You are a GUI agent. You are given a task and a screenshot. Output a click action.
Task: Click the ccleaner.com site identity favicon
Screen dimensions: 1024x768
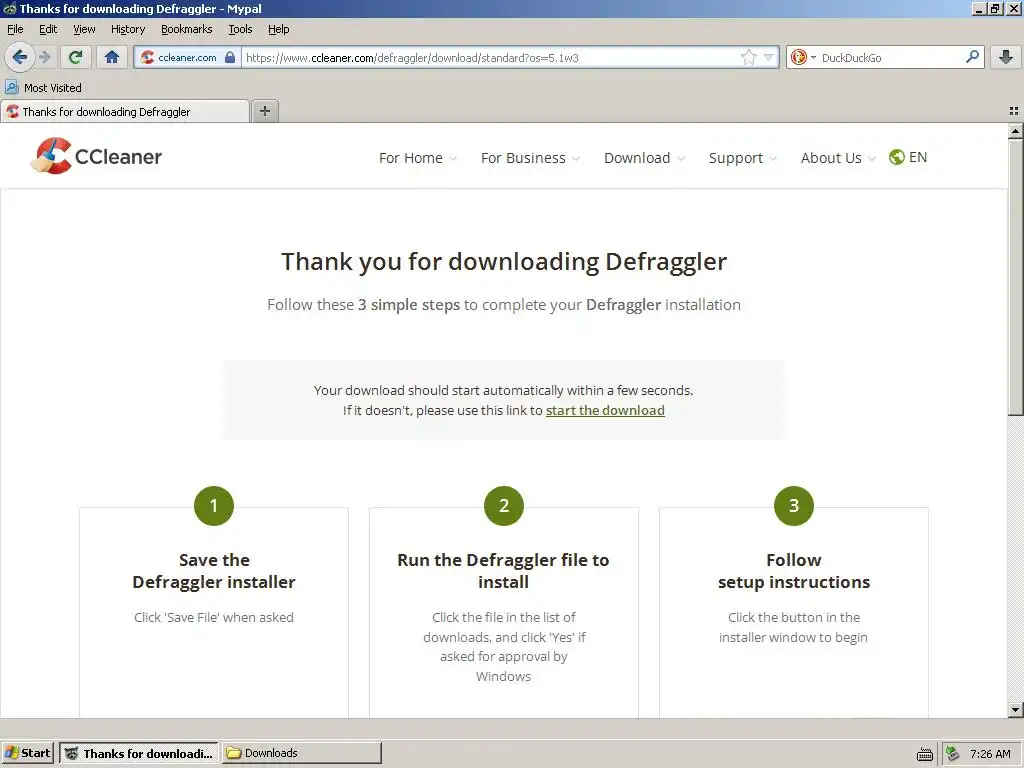point(148,57)
